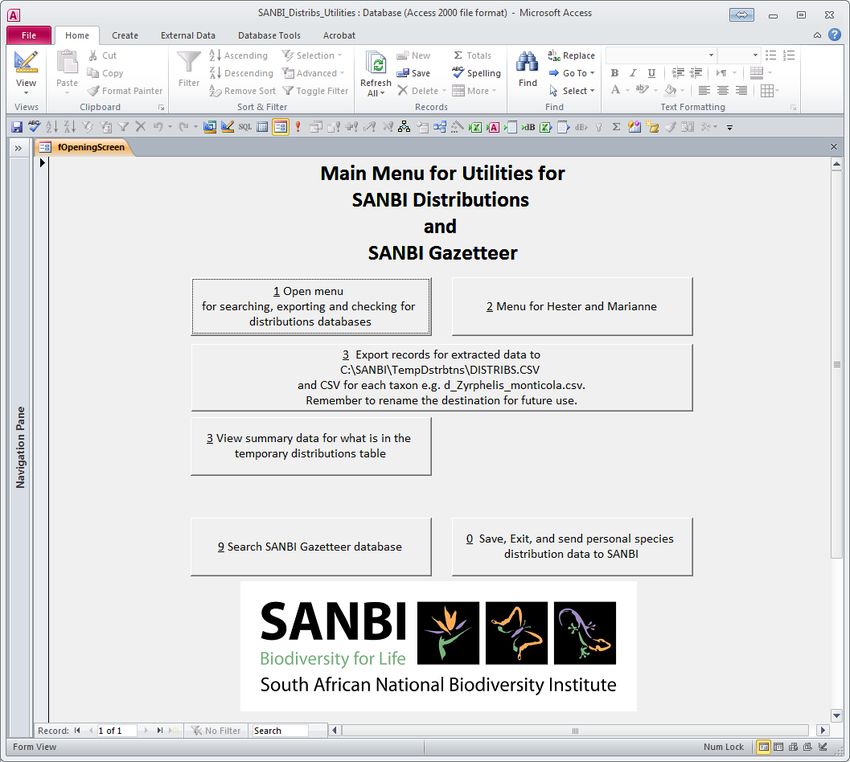Click '0 Save, Exit, and send' button
850x762 pixels.
coord(572,546)
